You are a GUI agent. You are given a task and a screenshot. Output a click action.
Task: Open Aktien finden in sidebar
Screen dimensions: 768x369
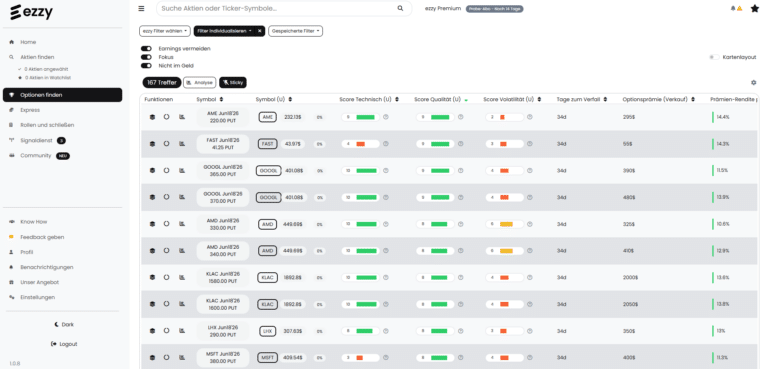(x=37, y=57)
